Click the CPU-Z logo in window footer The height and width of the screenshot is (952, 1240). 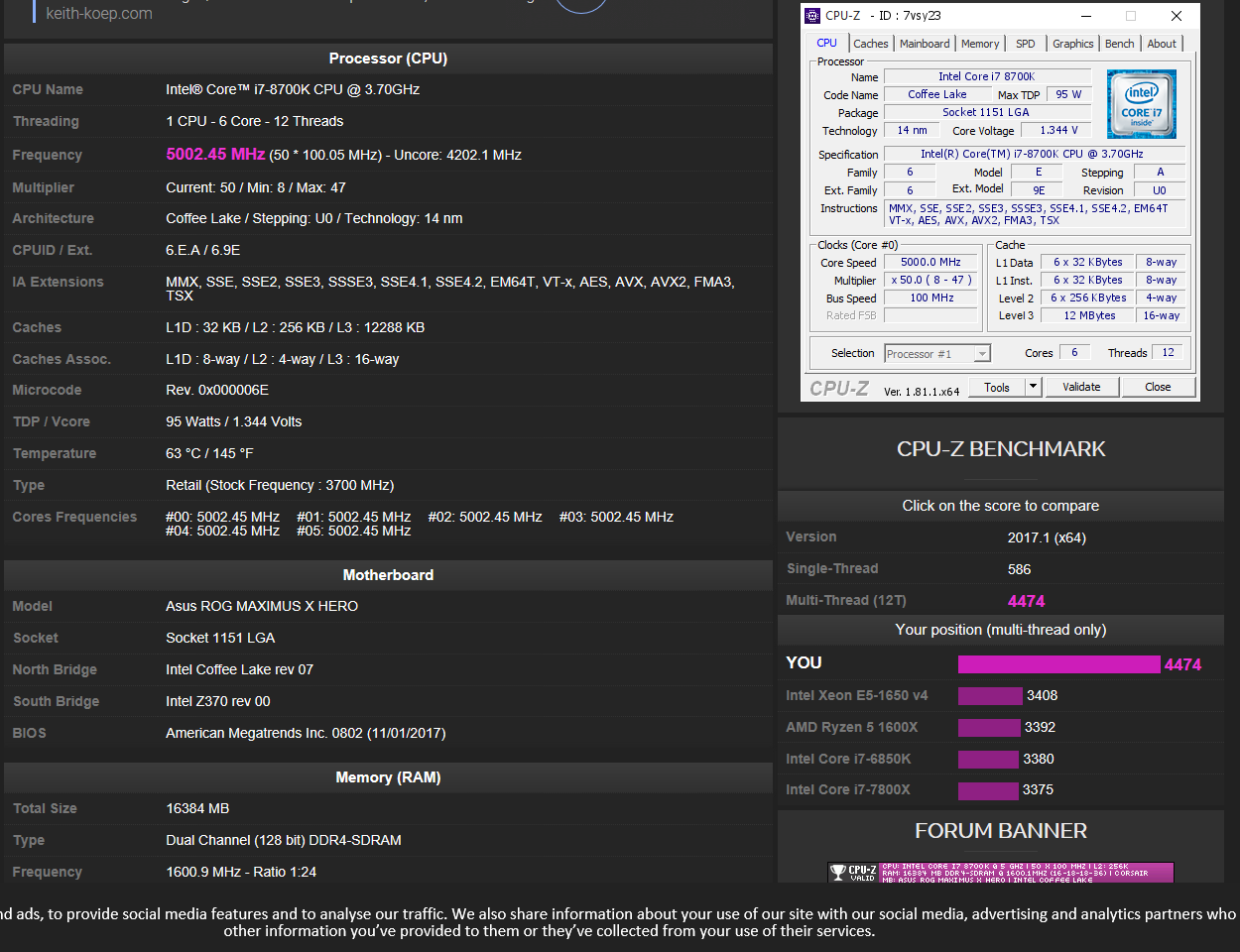point(839,389)
